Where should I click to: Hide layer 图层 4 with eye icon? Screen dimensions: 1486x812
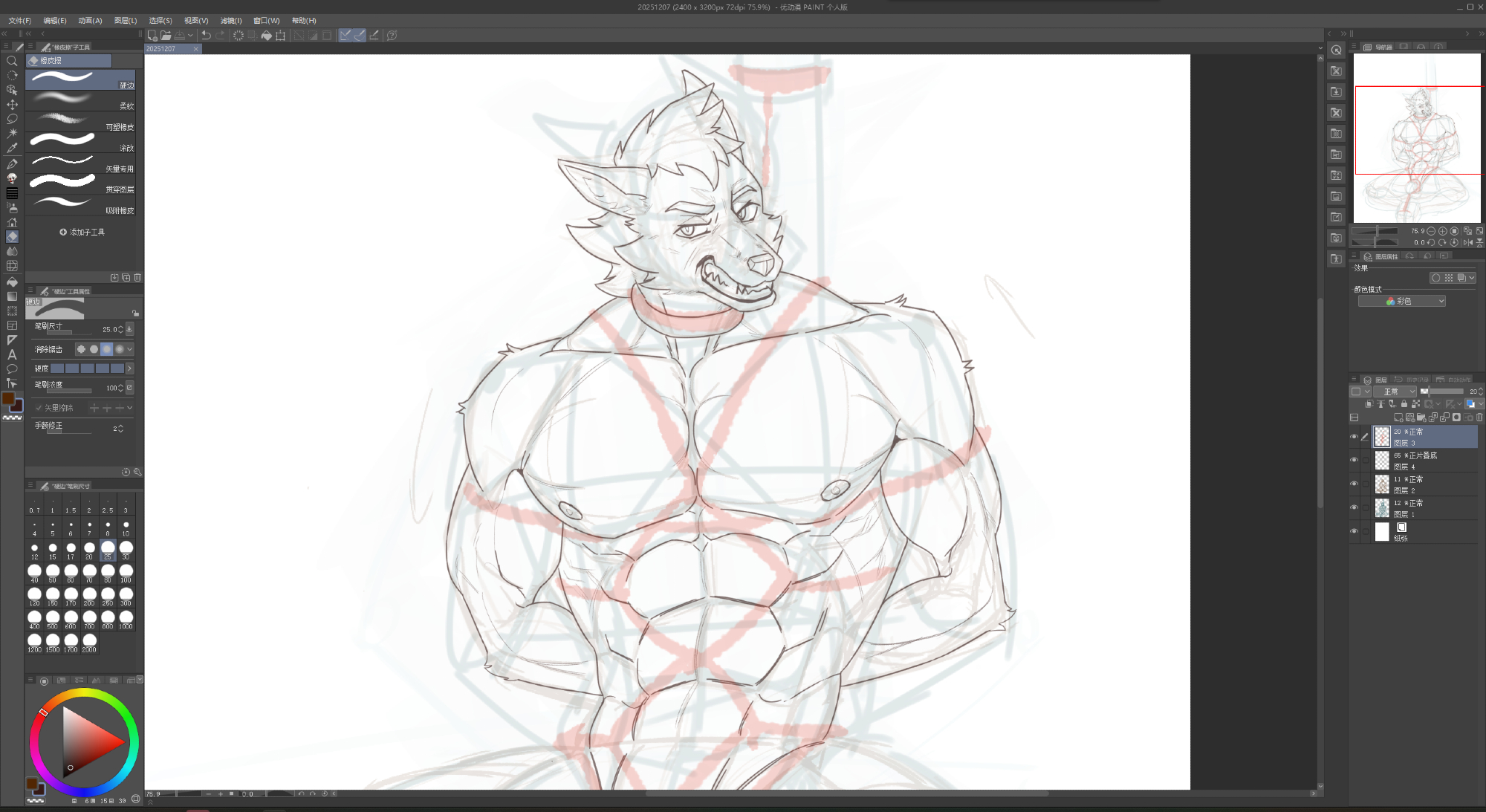coord(1354,460)
